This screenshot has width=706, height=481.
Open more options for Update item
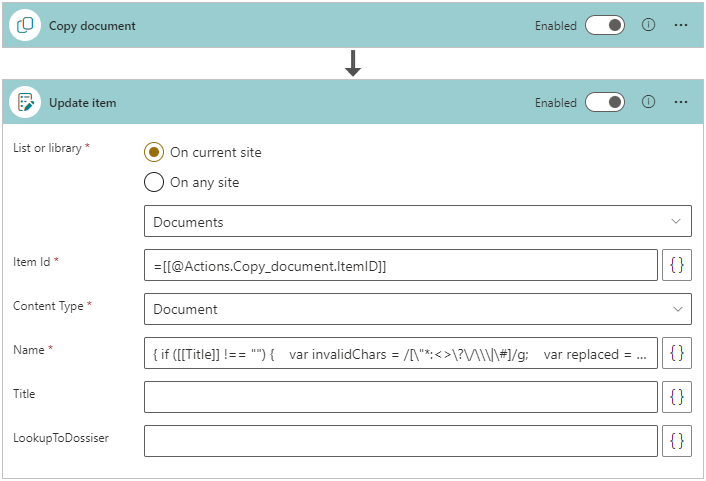(681, 102)
